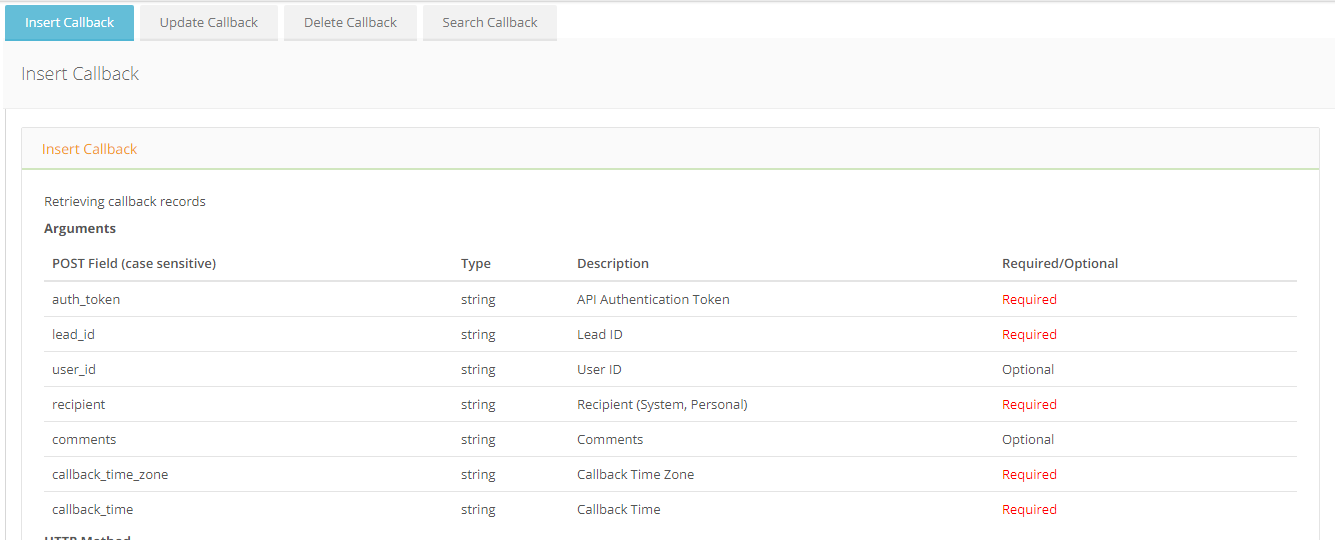
Task: Click the POST Field column header
Action: tap(134, 264)
